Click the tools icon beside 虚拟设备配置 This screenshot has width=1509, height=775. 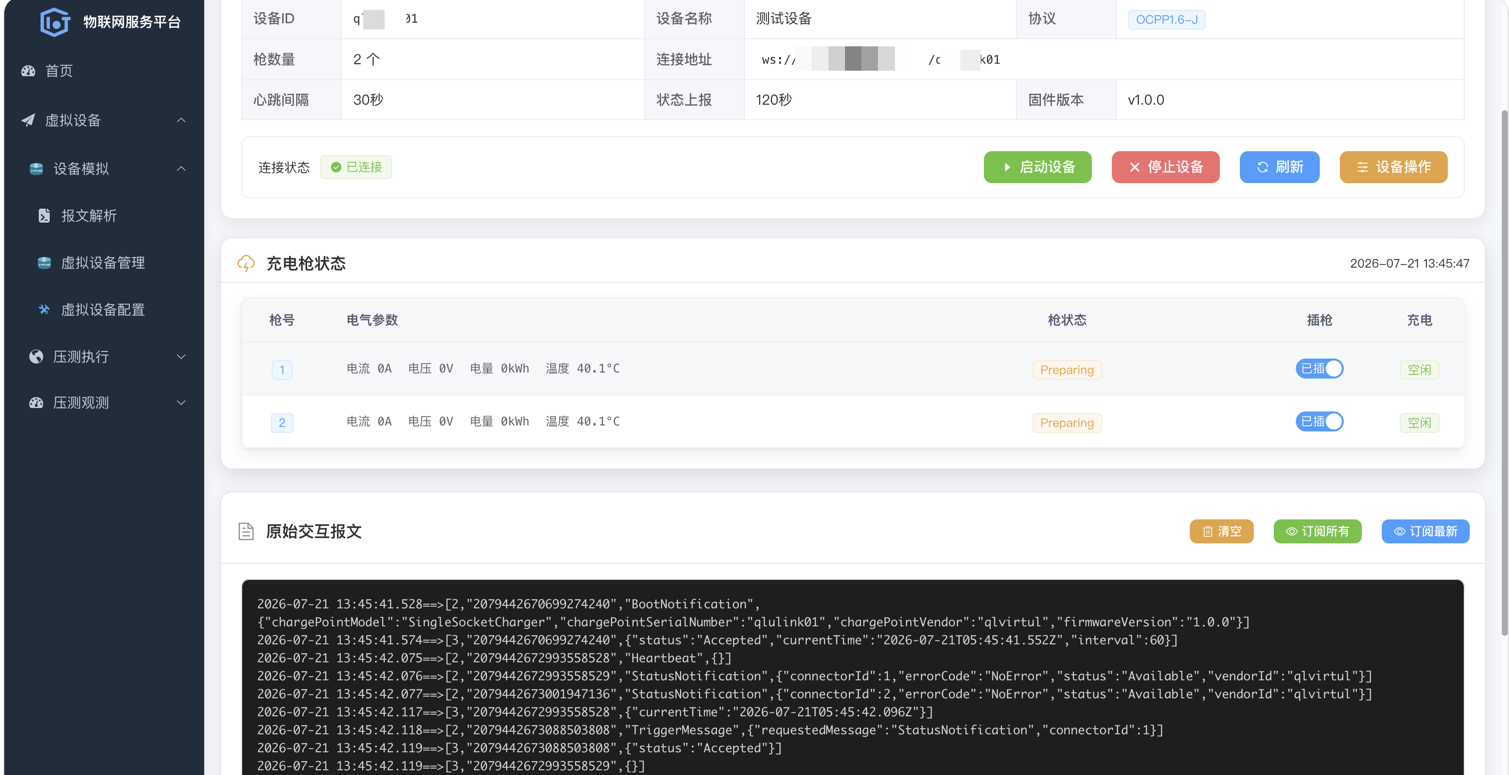[x=44, y=310]
